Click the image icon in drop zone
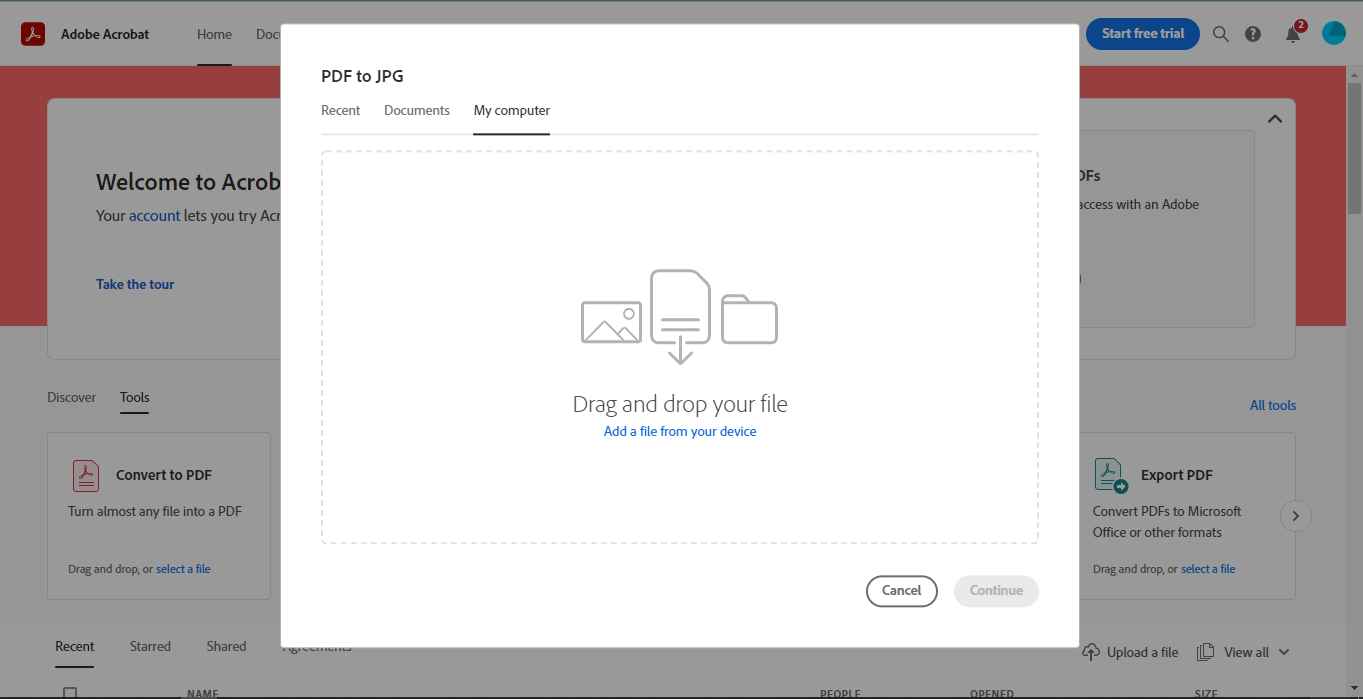1363x699 pixels. pyautogui.click(x=611, y=323)
